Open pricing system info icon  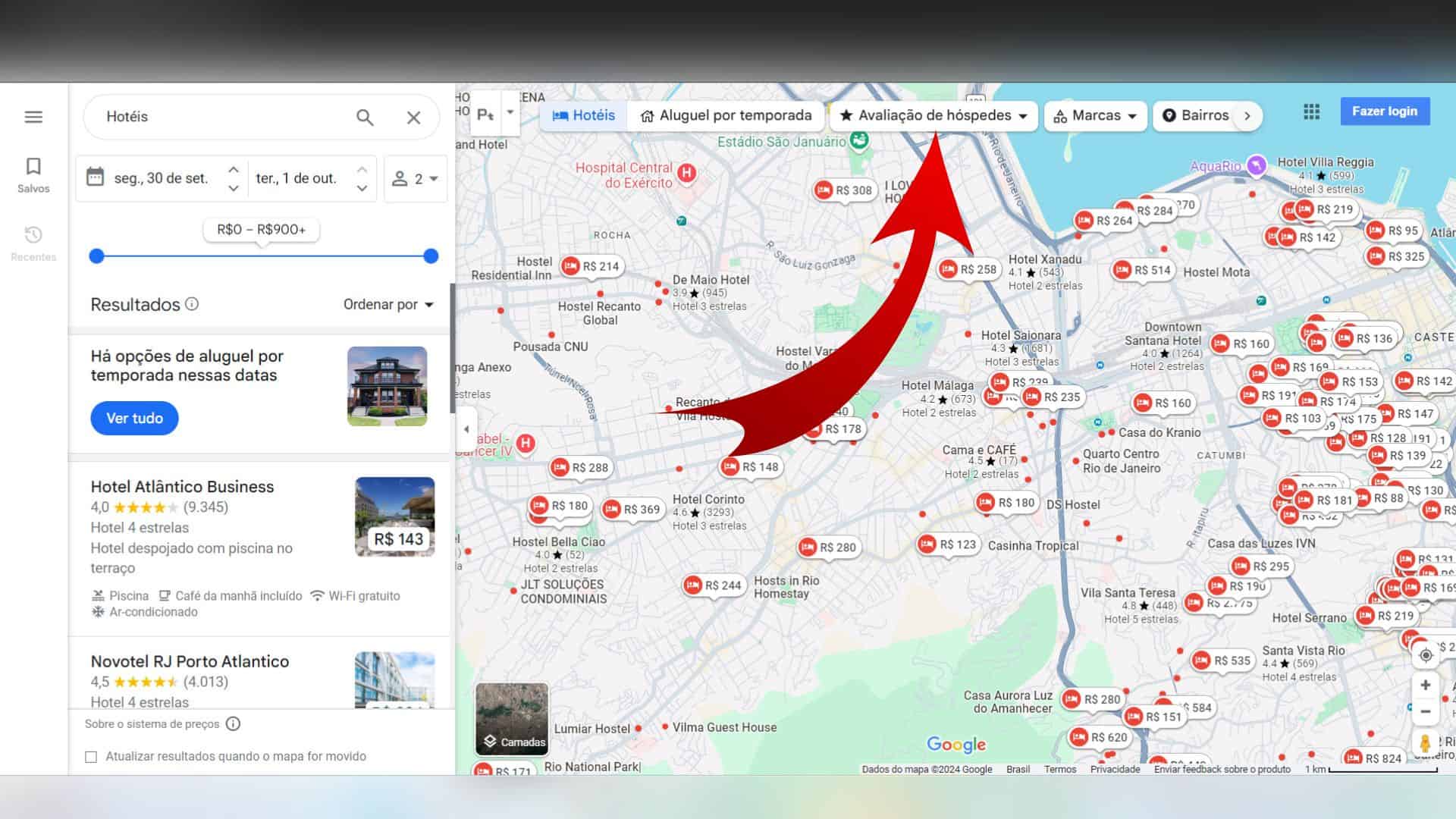click(x=233, y=723)
